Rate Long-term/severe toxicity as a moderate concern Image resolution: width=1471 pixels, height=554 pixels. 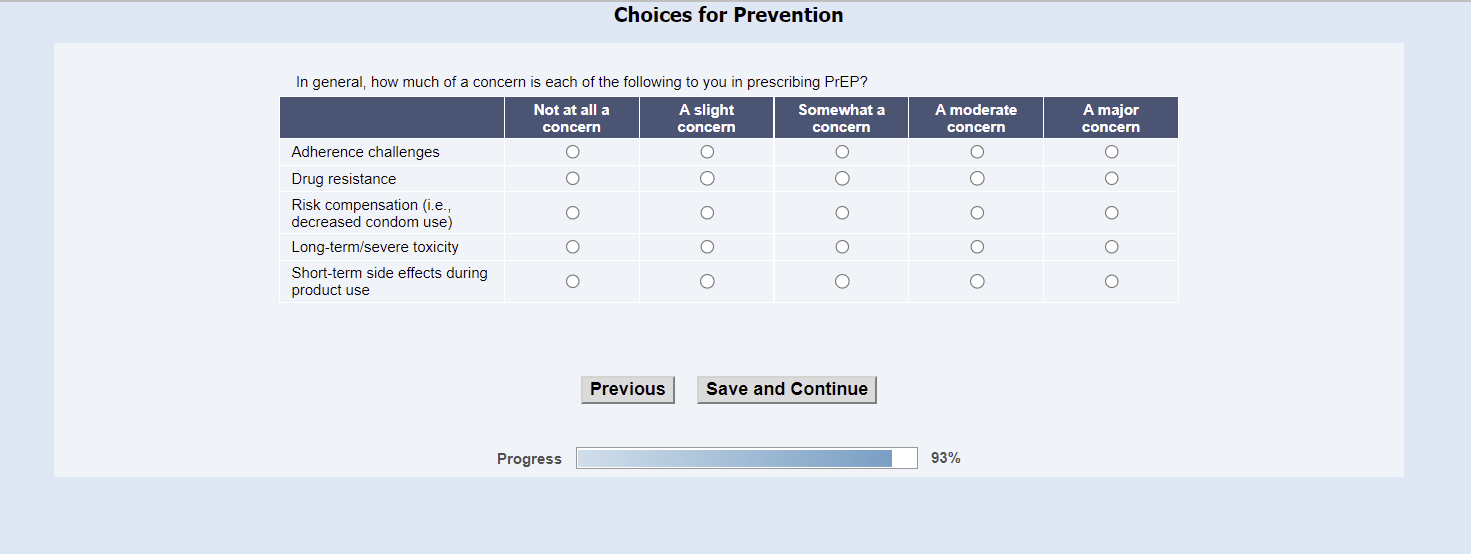click(x=977, y=247)
